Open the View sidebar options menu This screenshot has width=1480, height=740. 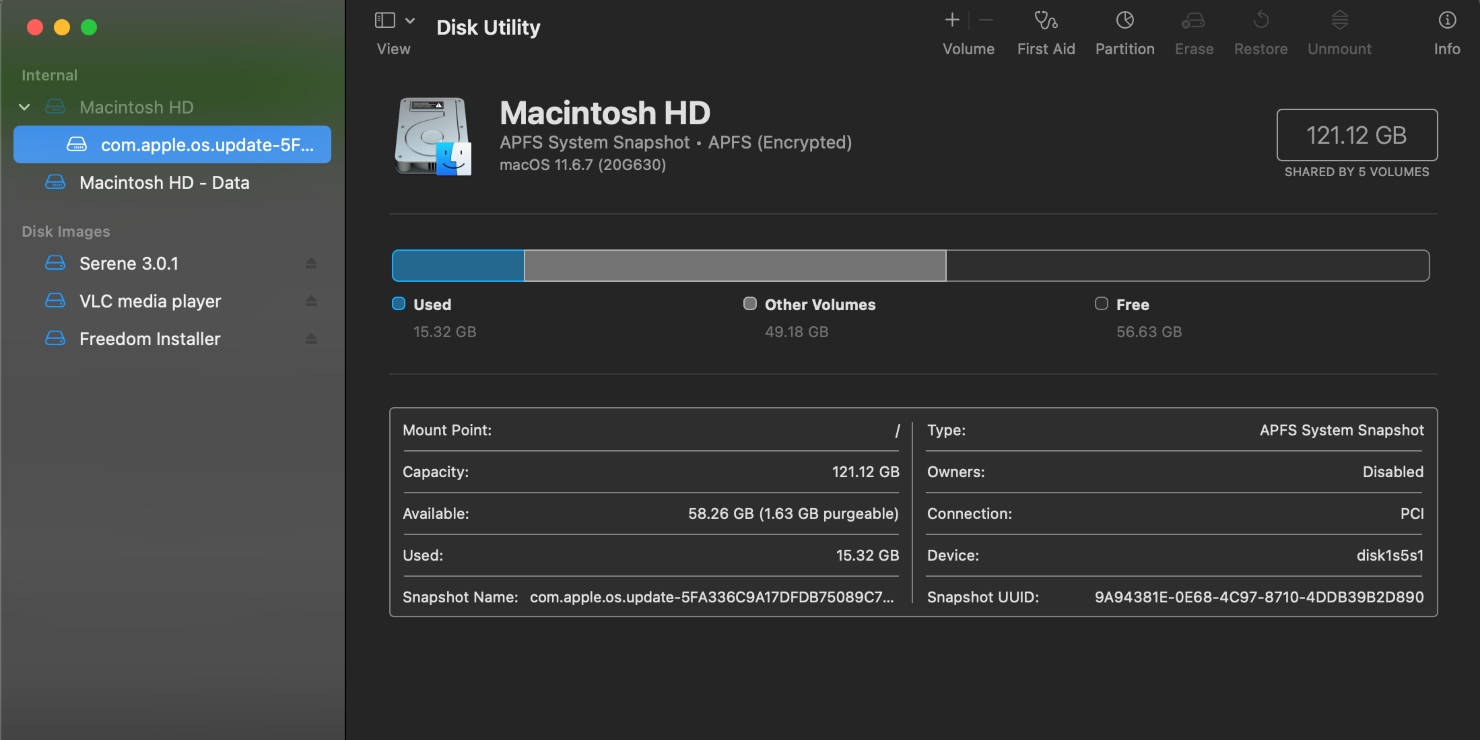click(x=409, y=20)
